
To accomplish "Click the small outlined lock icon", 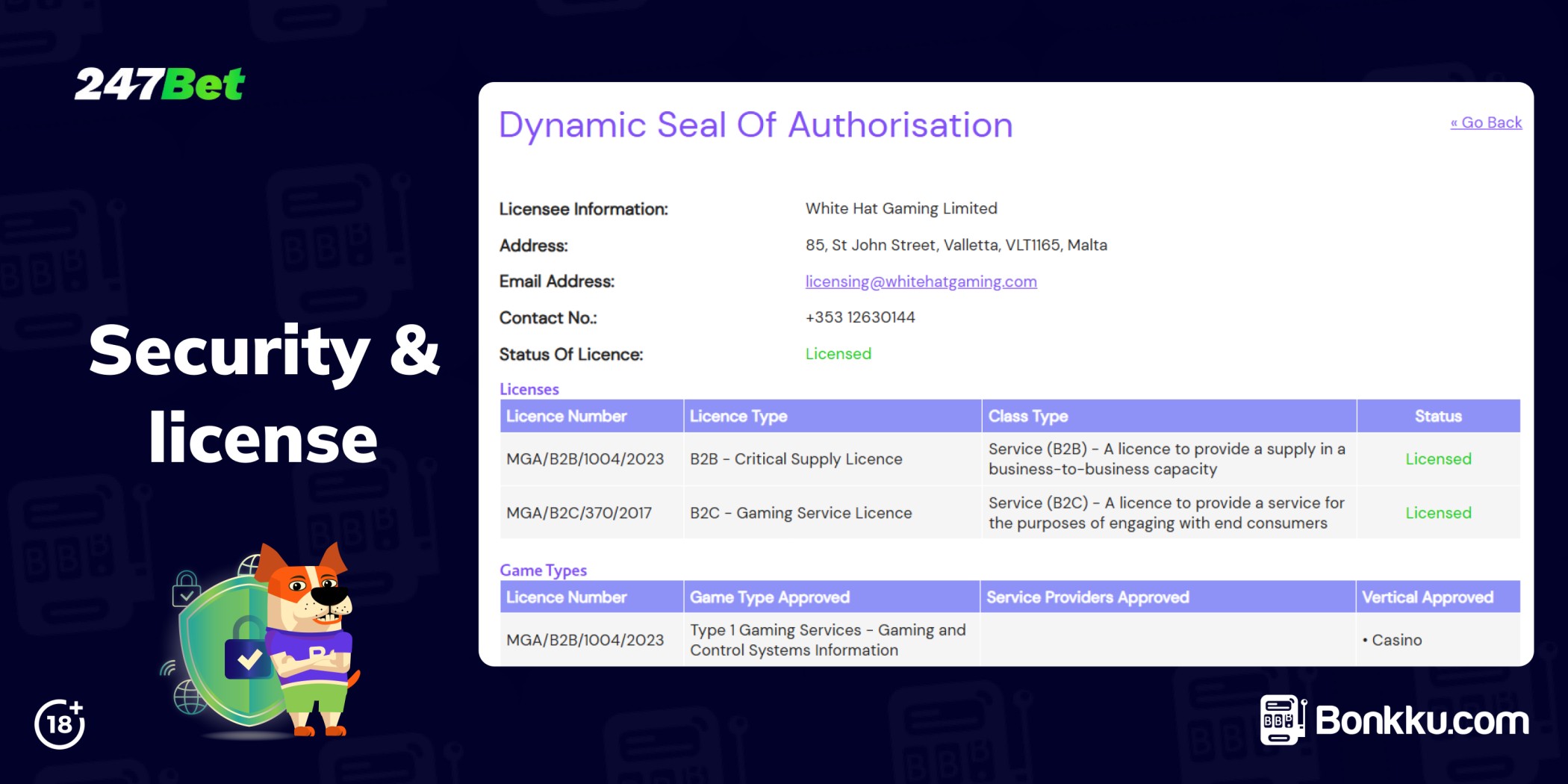I will point(186,589).
